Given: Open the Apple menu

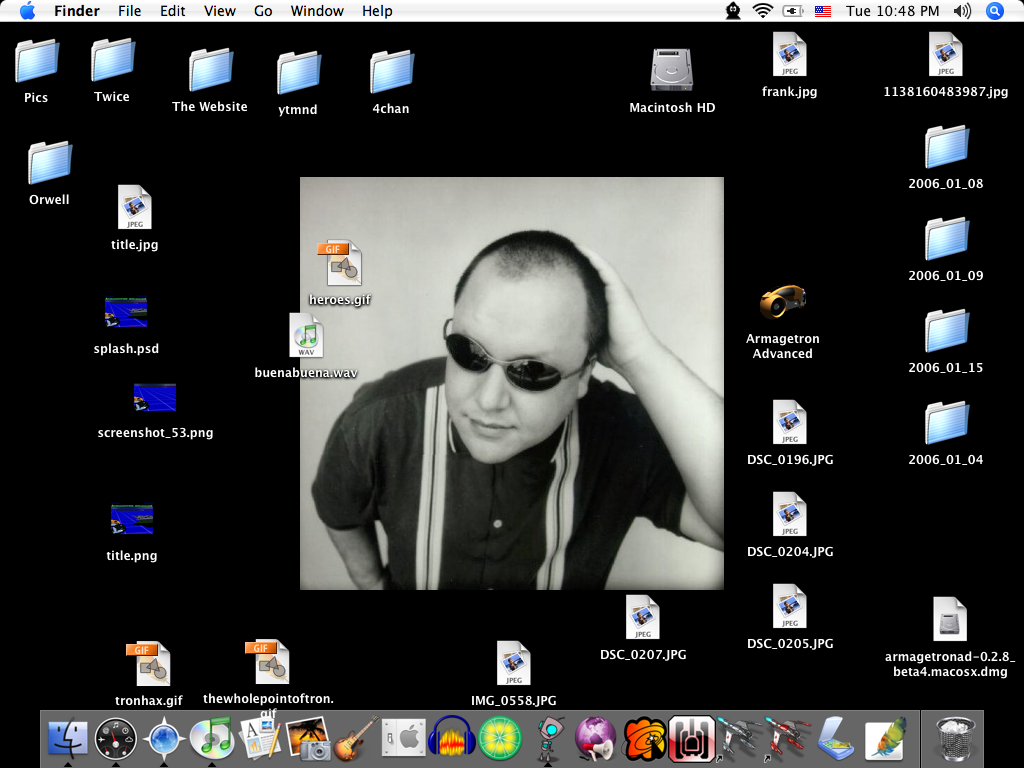Looking at the screenshot, I should point(27,11).
